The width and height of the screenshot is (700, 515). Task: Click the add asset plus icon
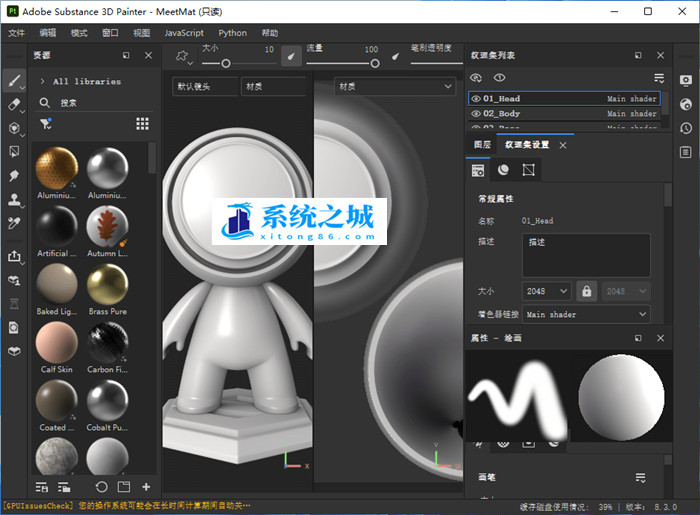[x=146, y=487]
